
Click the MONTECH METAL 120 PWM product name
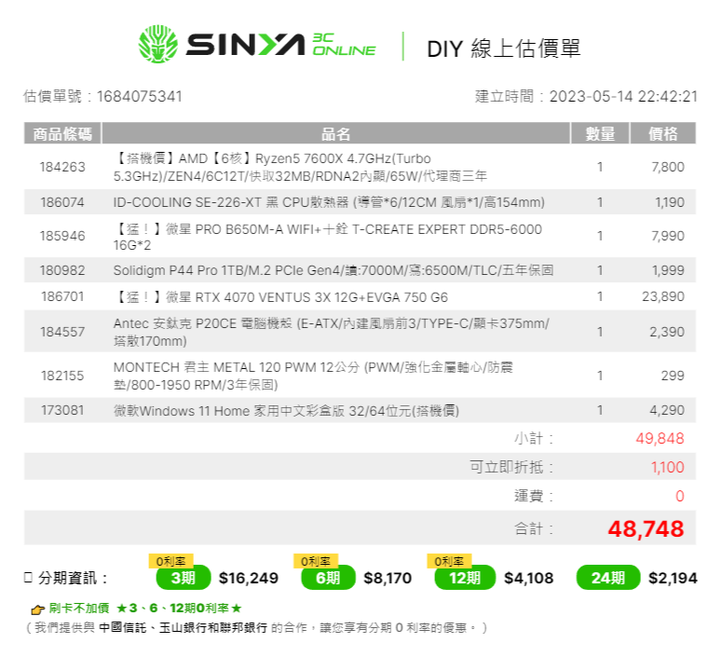[313, 376]
